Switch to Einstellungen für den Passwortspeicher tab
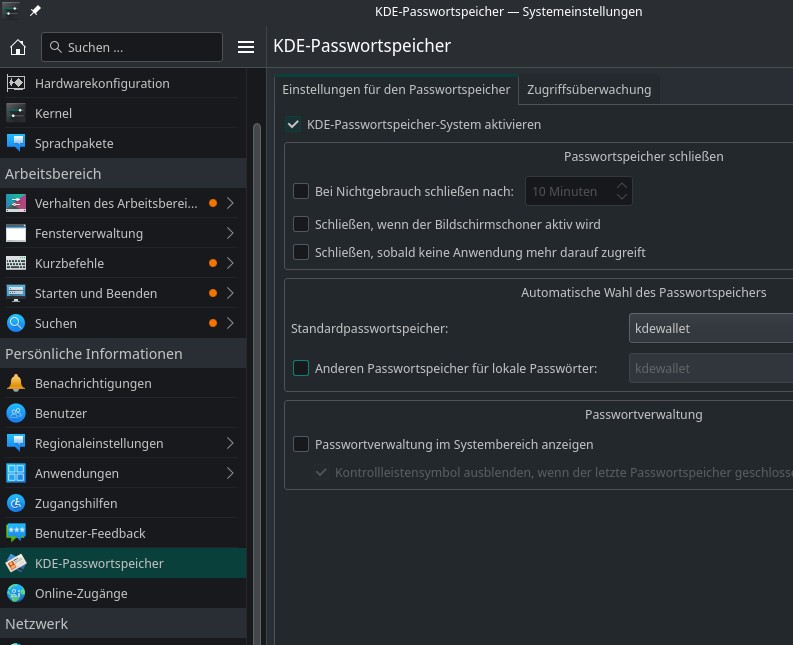 coord(396,90)
